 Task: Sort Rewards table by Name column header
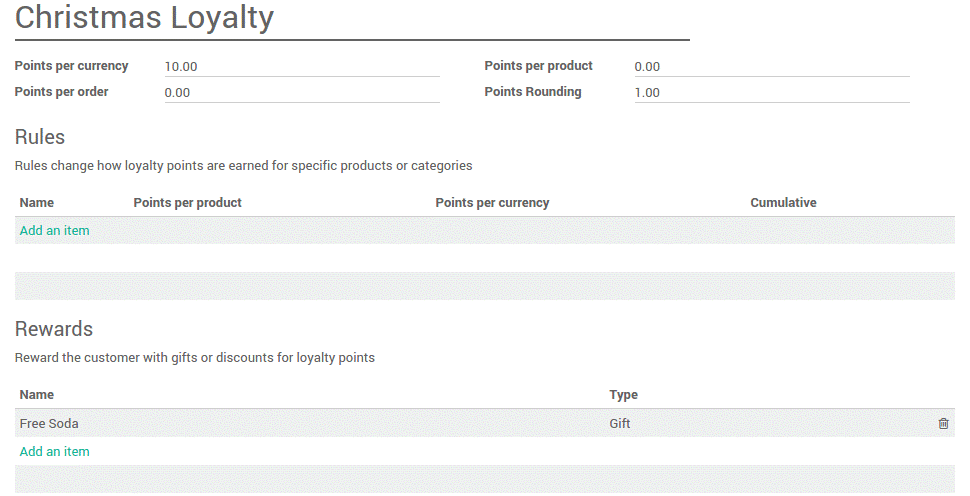(x=37, y=395)
